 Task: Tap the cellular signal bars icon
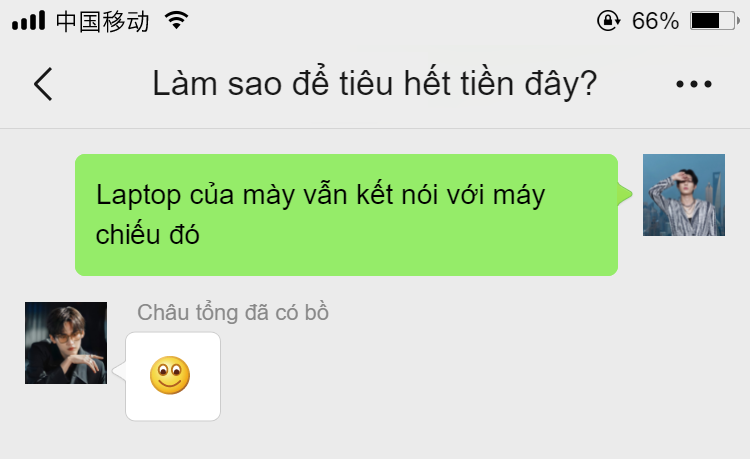click(29, 21)
